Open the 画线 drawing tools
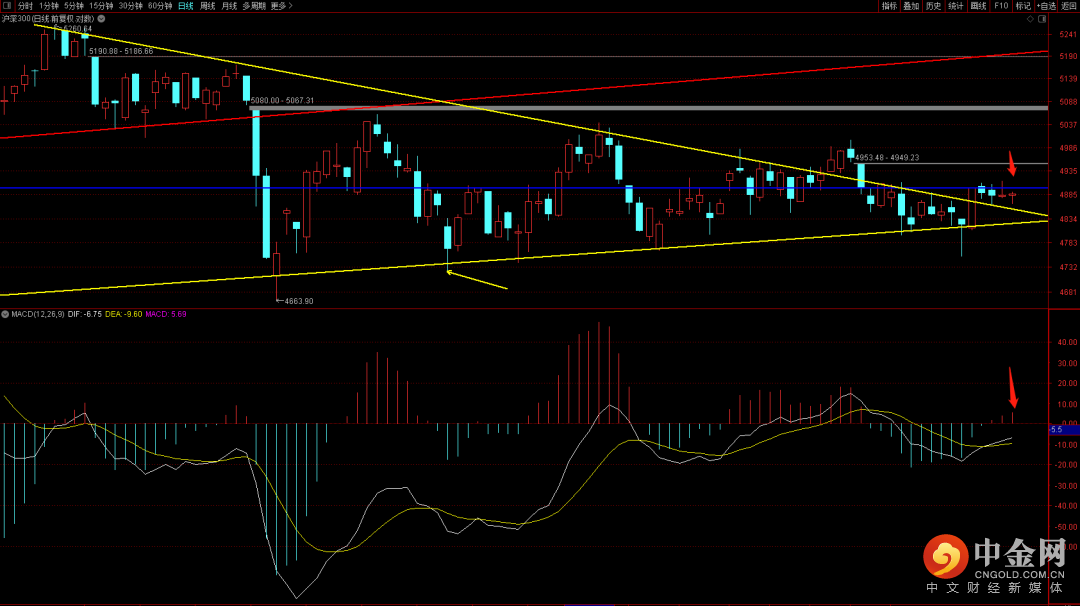This screenshot has height=606, width=1080. point(978,6)
